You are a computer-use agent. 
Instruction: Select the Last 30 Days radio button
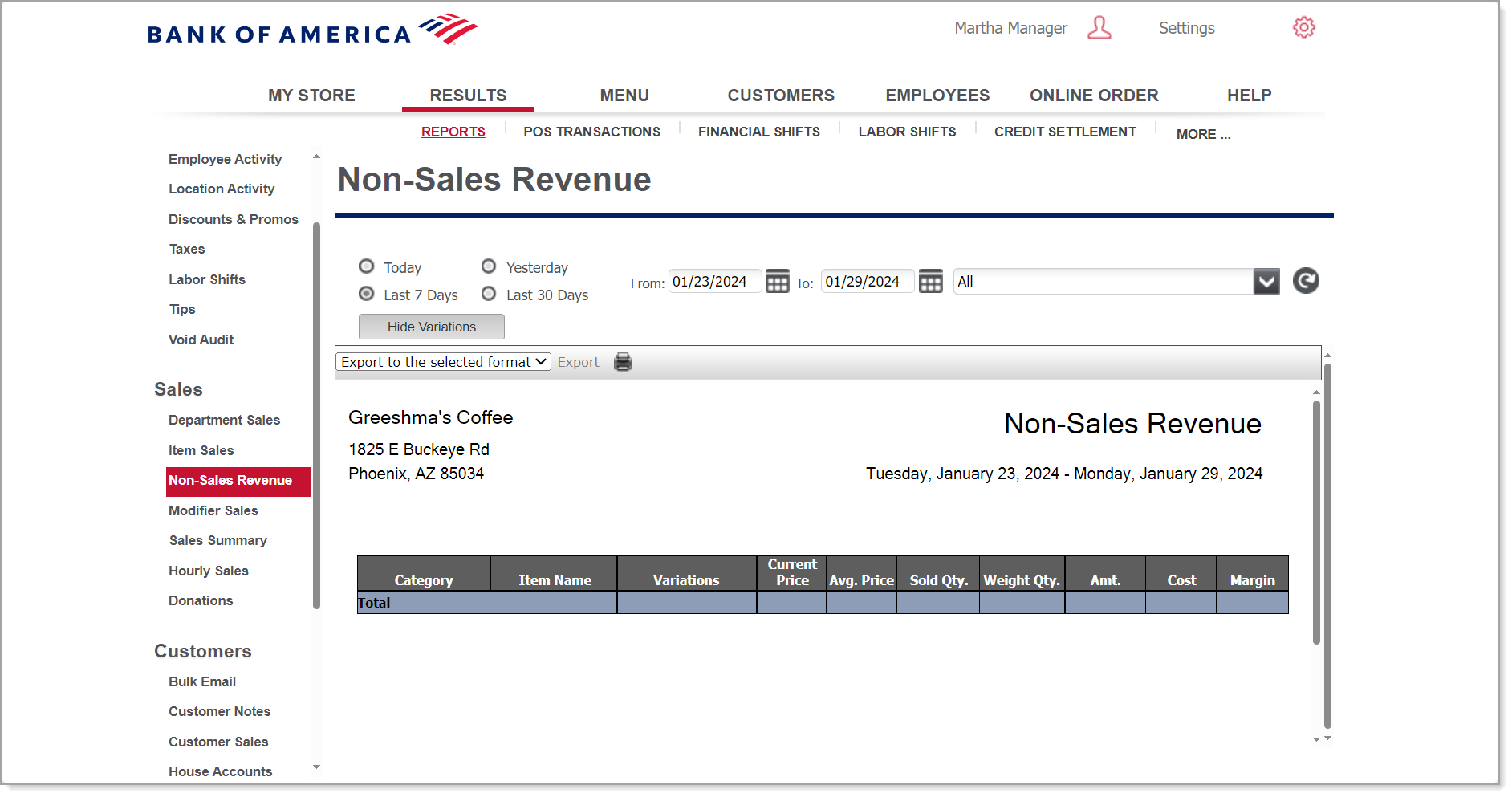(489, 294)
